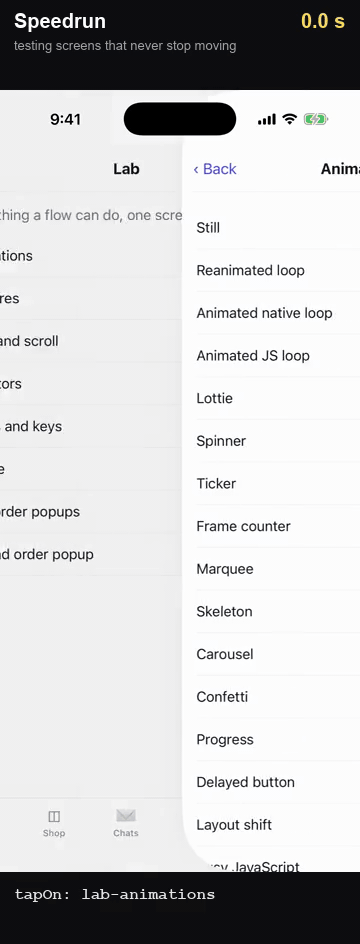Open the Lottie list item
360x944 pixels.
(271, 399)
